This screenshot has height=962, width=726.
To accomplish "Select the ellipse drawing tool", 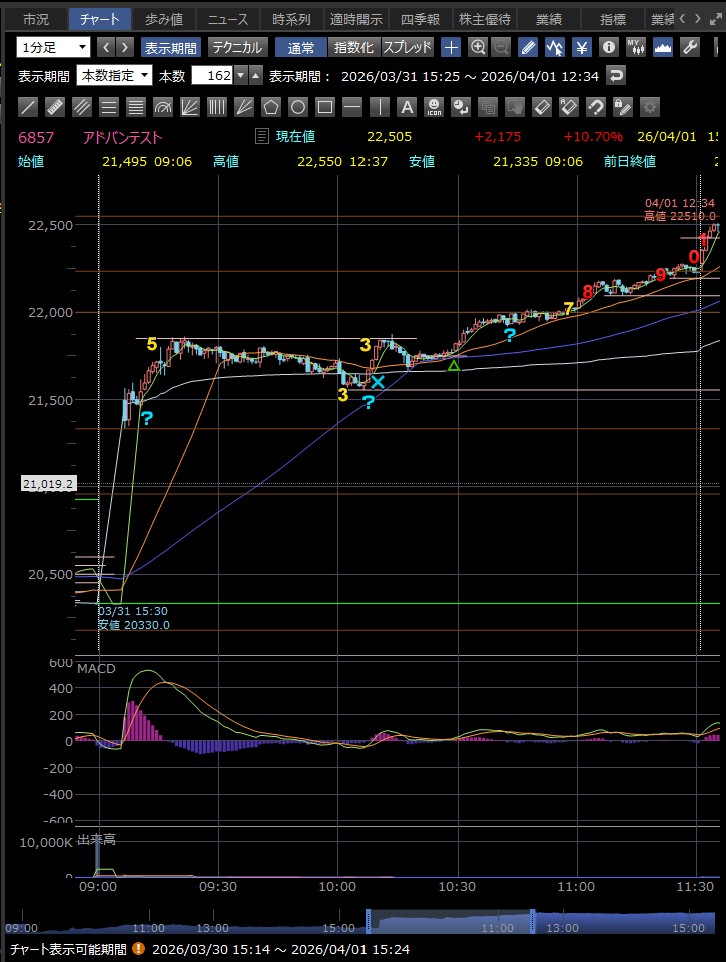I will pyautogui.click(x=298, y=107).
